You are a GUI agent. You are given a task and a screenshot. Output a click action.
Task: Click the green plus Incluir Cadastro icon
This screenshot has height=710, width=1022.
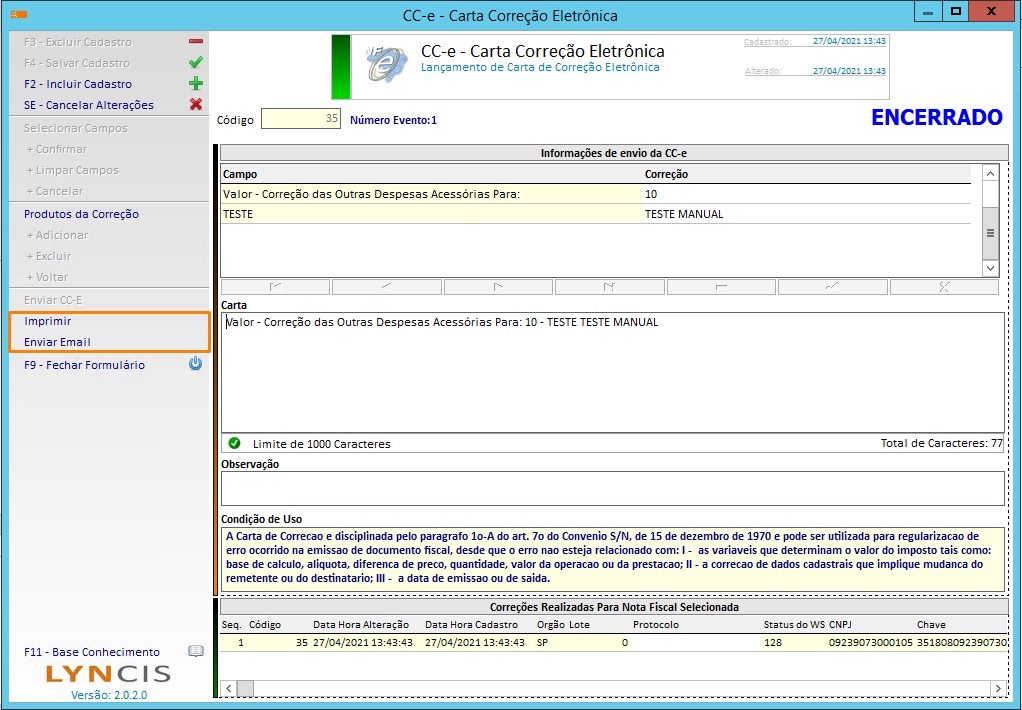(196, 84)
